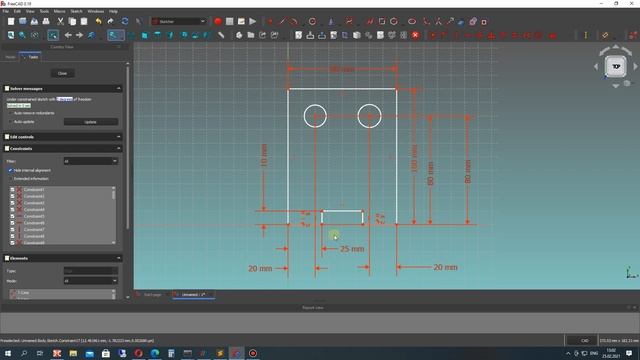Image resolution: width=640 pixels, height=360 pixels.
Task: Click the back navigation arrow icon
Action: click(x=68, y=36)
